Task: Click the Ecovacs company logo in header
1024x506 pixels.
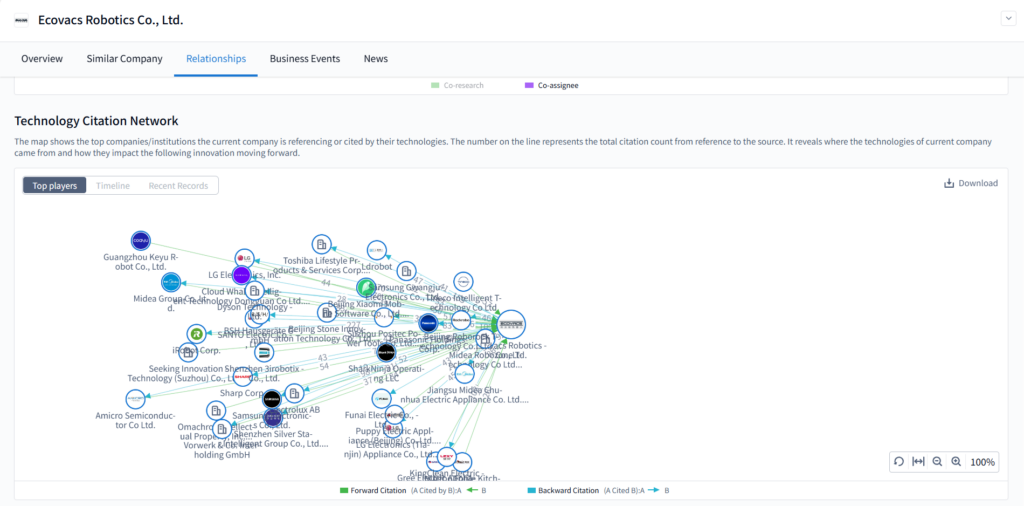Action: [21, 20]
